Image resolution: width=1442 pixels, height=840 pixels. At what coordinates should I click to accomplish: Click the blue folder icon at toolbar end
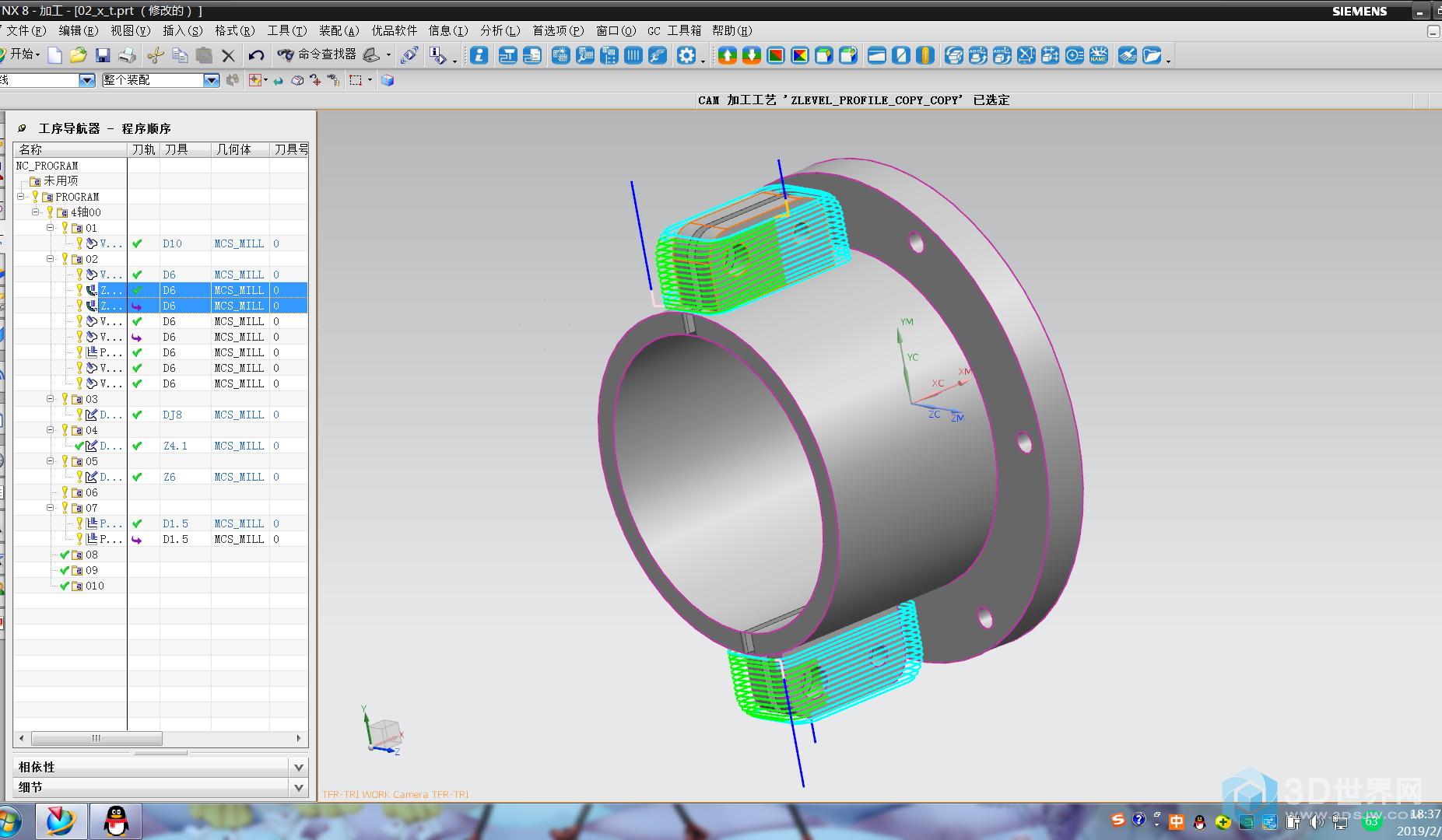point(1152,55)
